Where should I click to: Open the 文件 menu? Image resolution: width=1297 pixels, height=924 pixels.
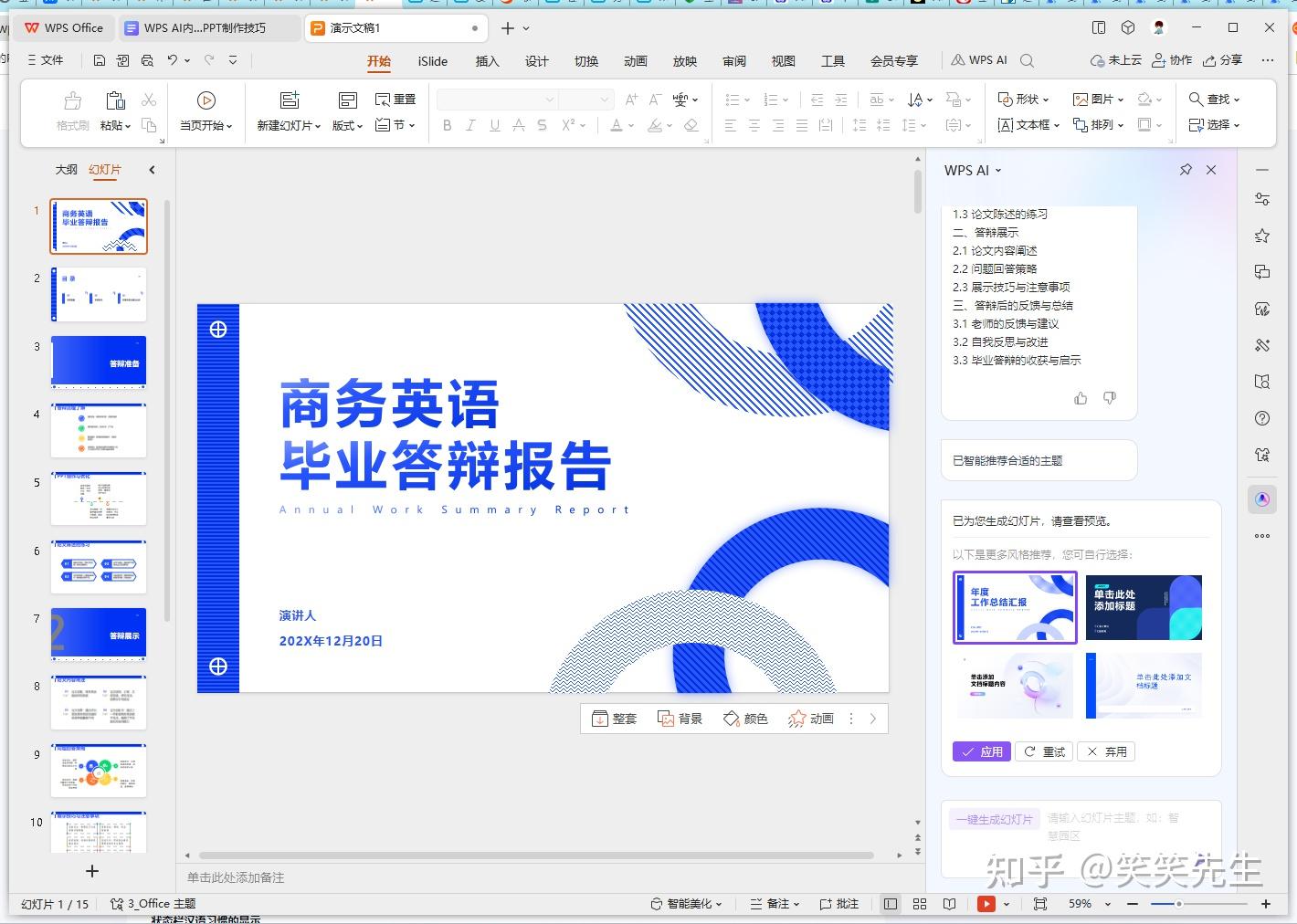47,60
